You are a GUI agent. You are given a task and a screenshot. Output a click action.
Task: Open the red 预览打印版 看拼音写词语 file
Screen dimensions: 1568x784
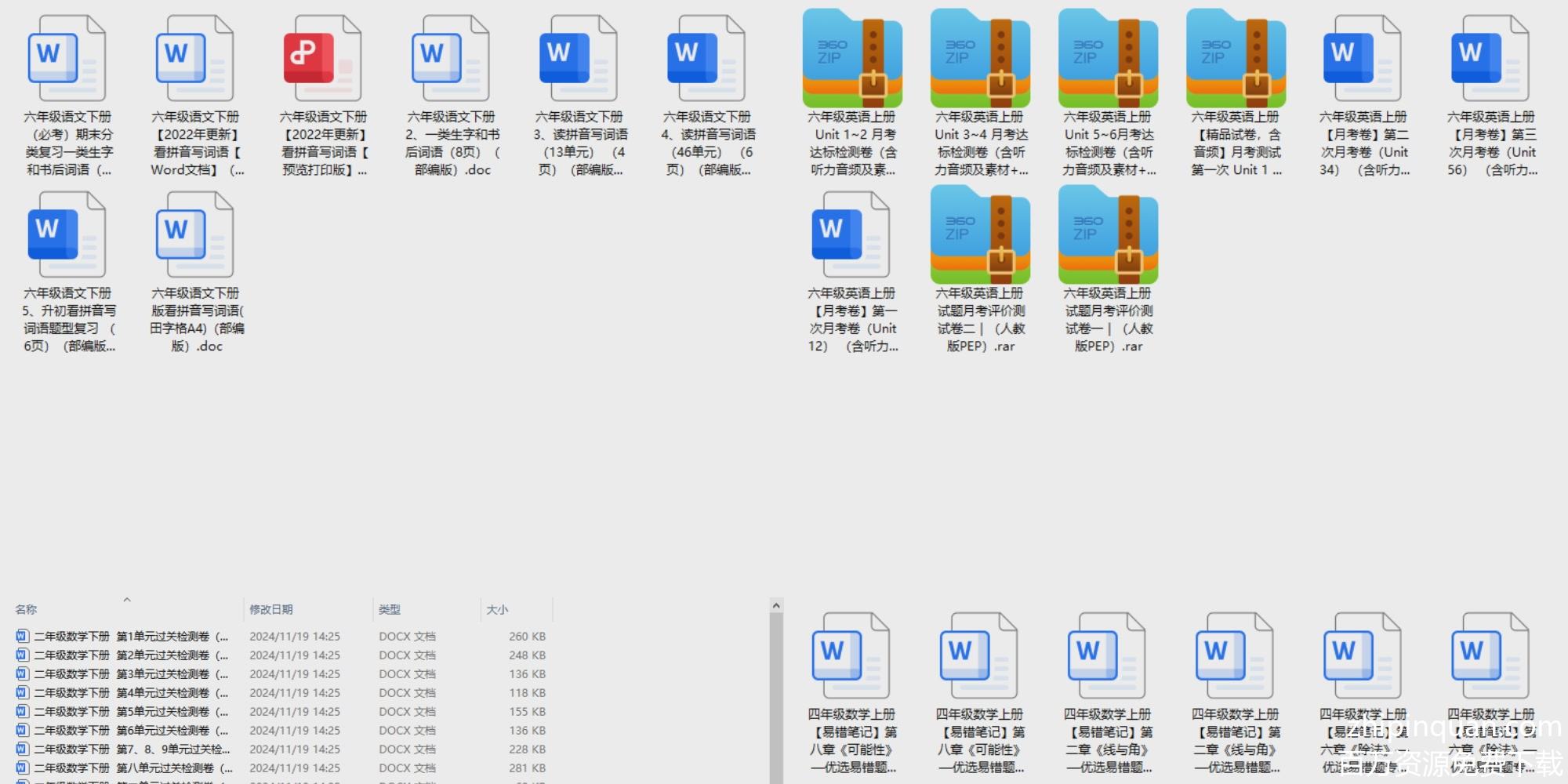point(322,59)
